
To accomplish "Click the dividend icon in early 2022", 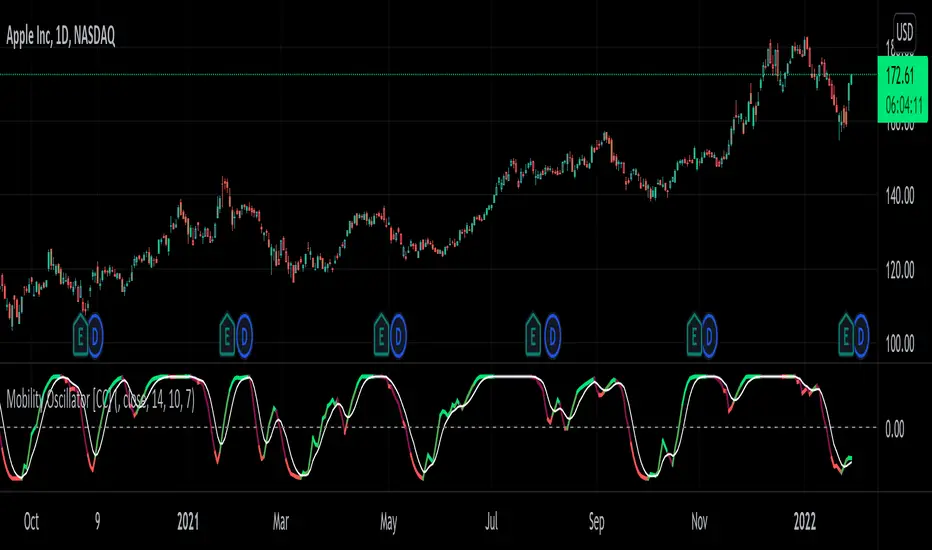I will pyautogui.click(x=861, y=337).
